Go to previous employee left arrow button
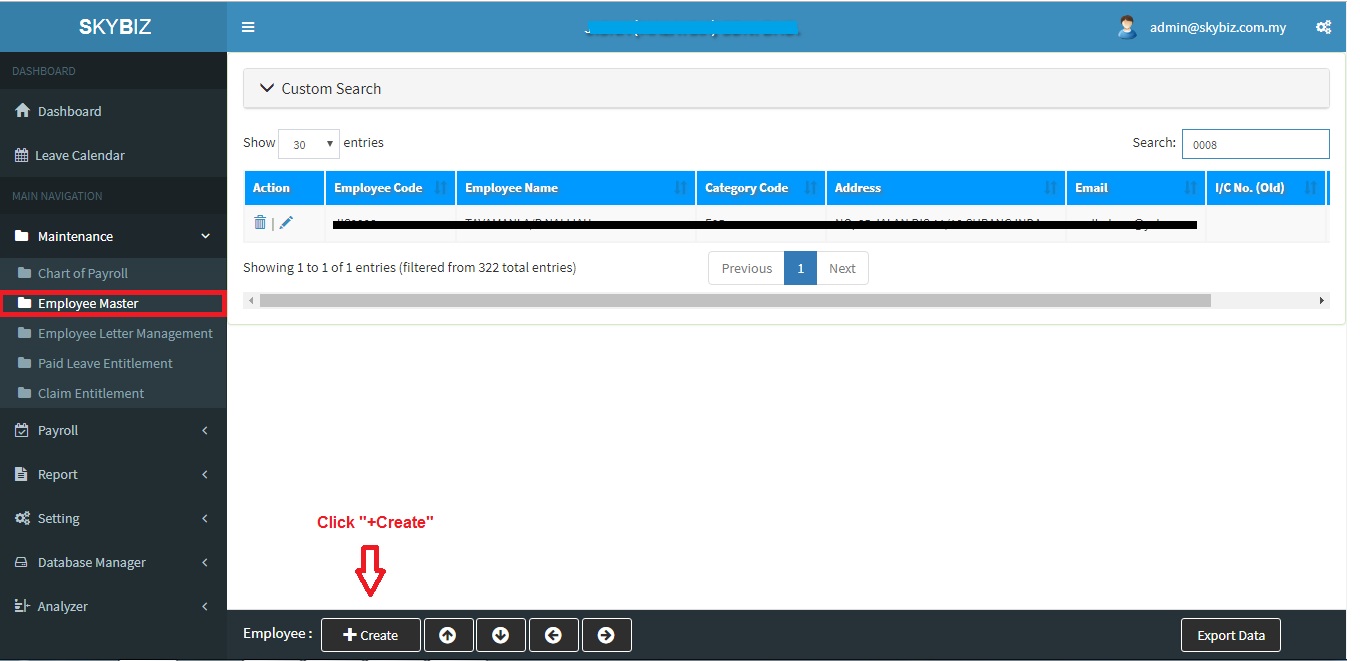 click(554, 635)
